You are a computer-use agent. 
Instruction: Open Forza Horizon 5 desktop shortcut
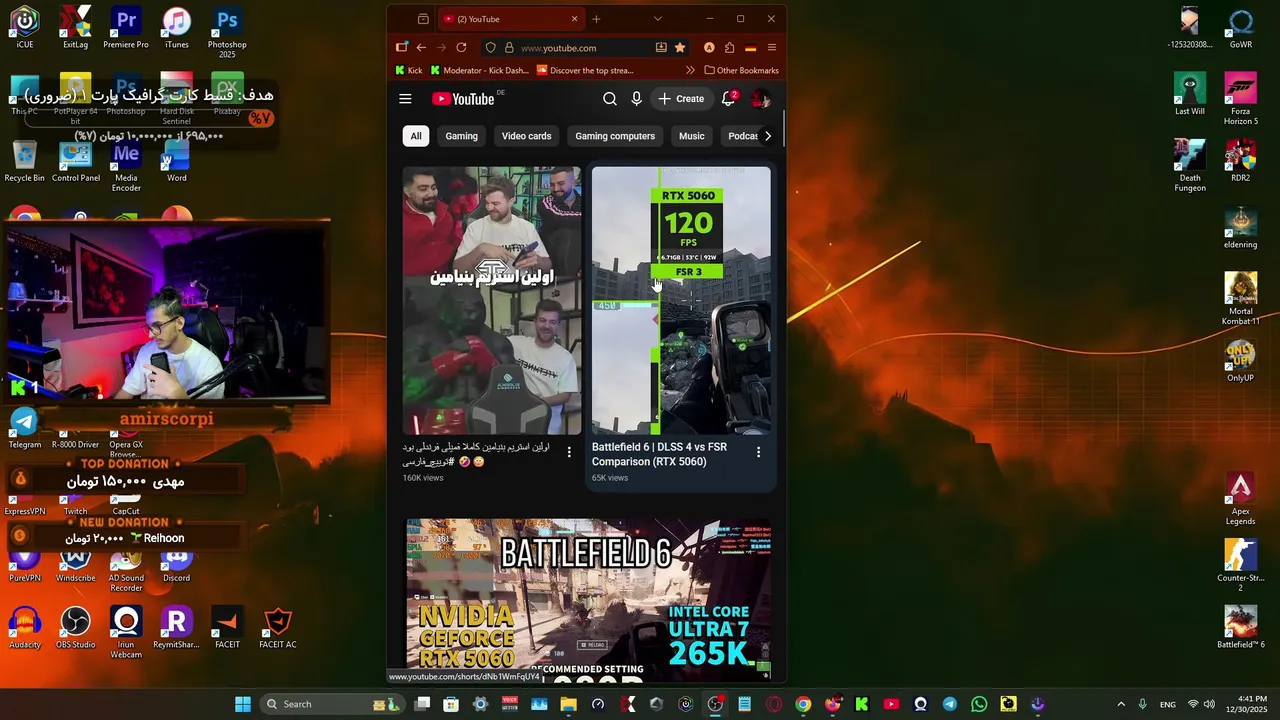(1241, 99)
